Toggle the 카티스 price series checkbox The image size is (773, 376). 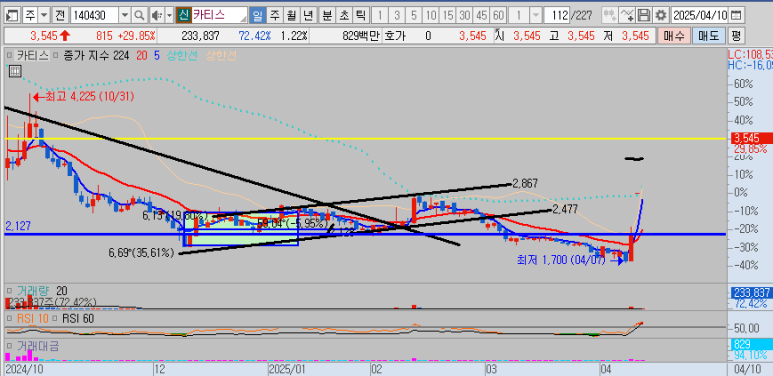click(10, 56)
